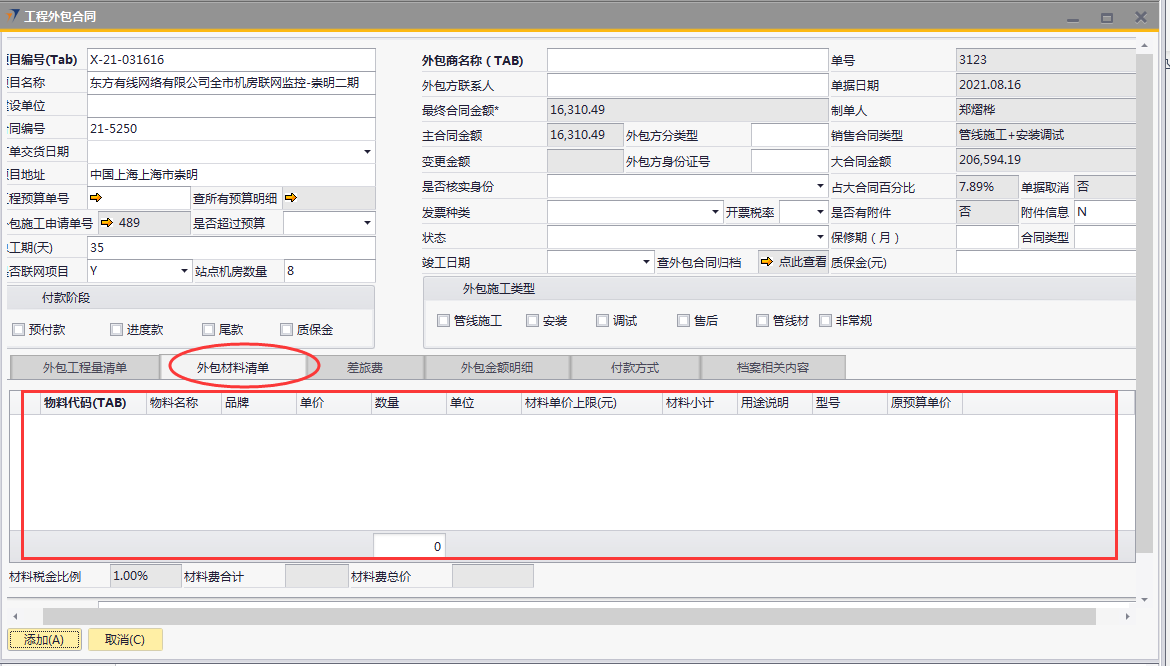Select the 调试 checkbox

(x=602, y=321)
